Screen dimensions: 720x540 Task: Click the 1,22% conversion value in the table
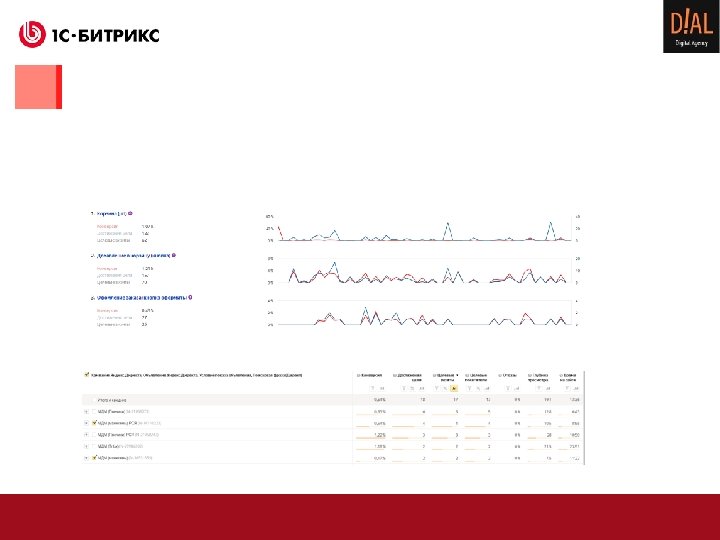tap(379, 435)
